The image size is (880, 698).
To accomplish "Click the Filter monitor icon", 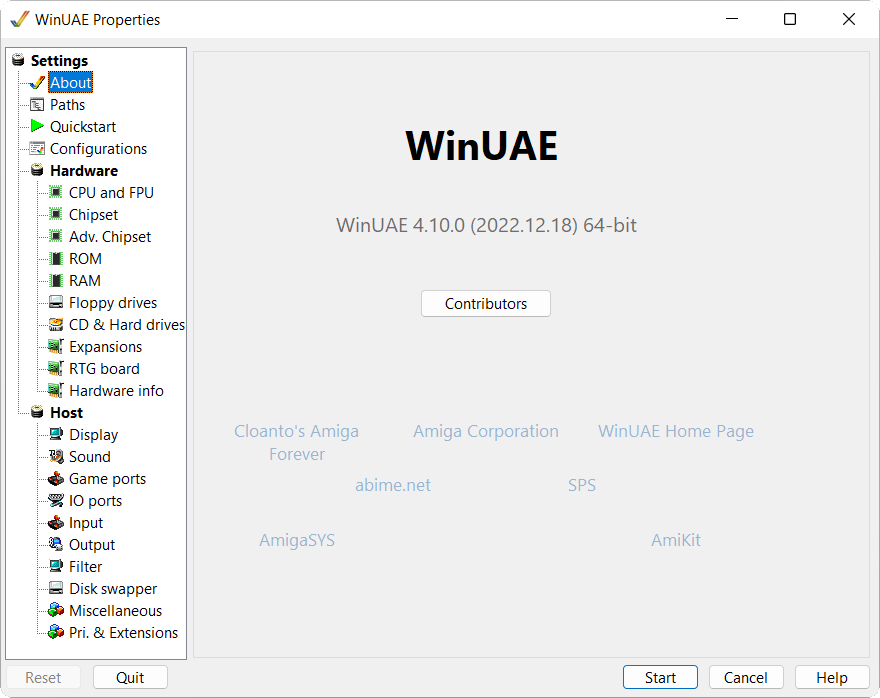I will click(56, 567).
